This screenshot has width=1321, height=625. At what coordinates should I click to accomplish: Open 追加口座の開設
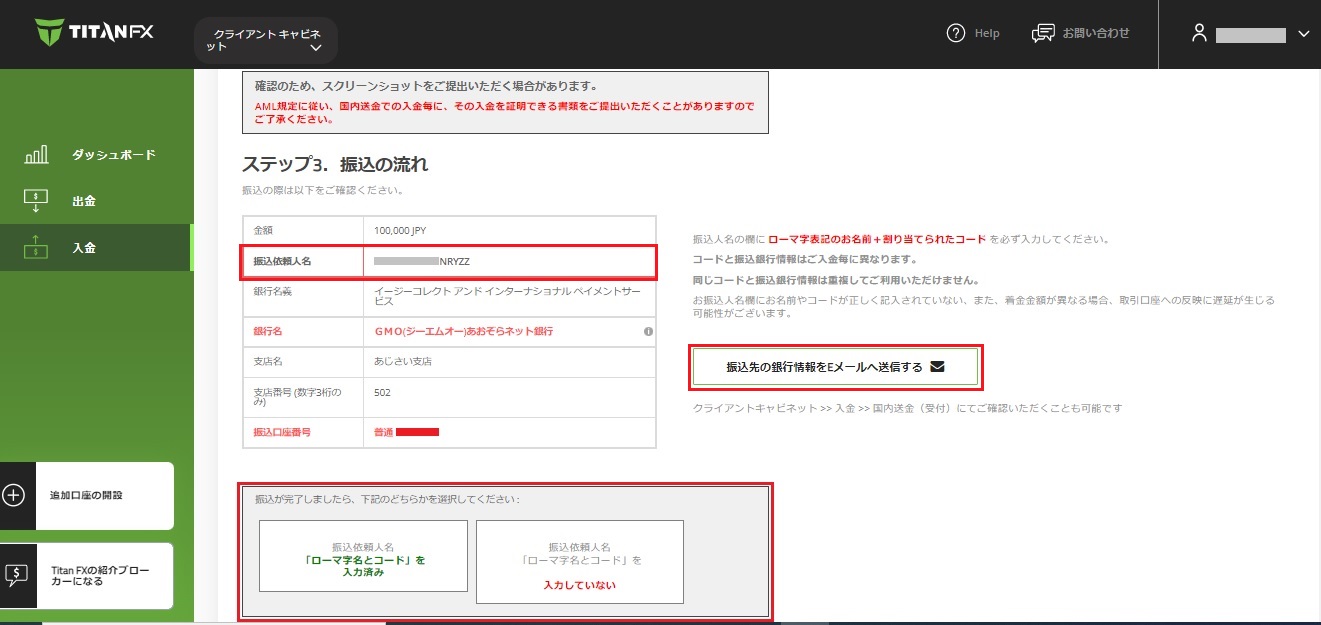coord(86,495)
